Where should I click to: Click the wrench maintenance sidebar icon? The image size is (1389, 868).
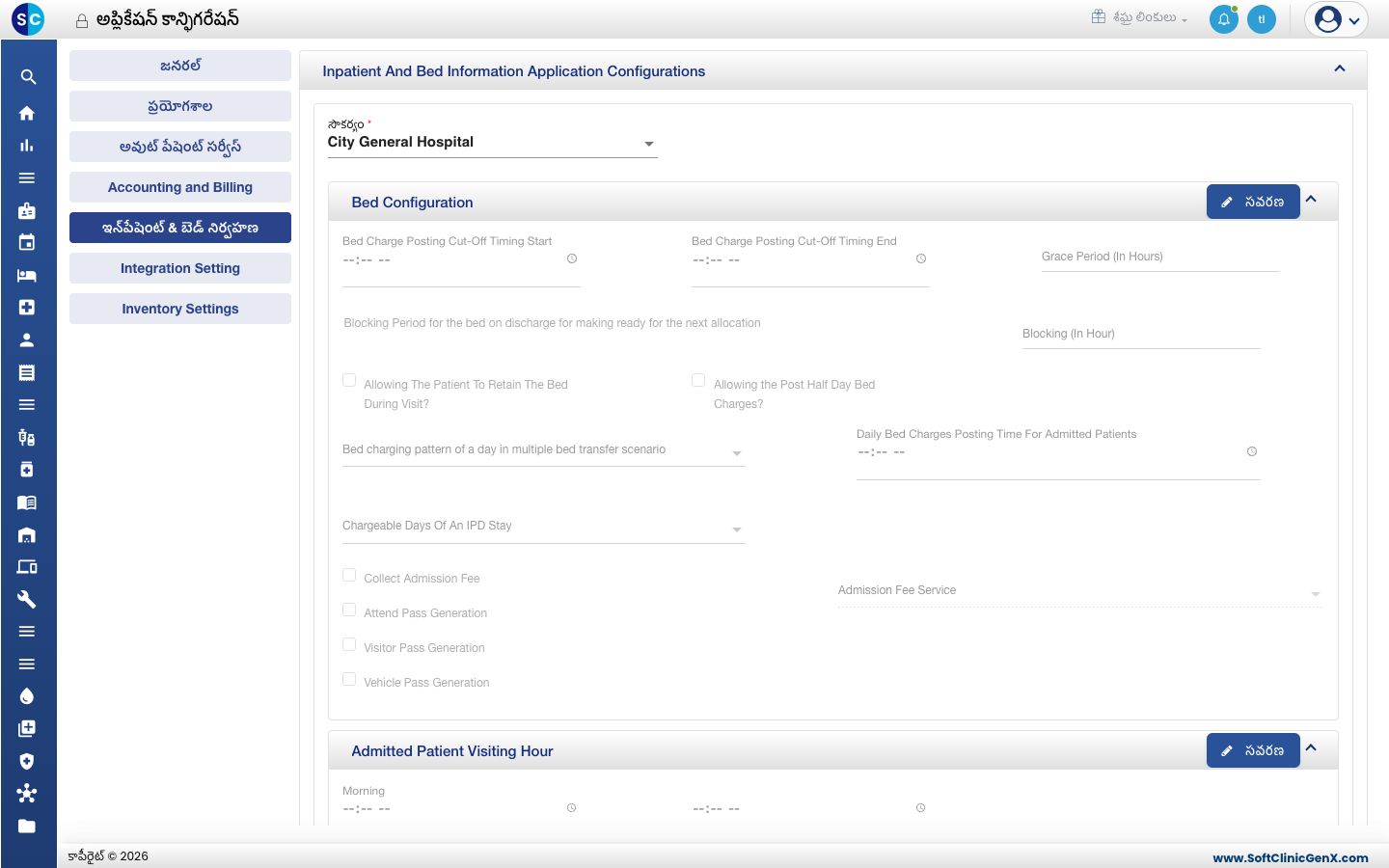[x=27, y=599]
